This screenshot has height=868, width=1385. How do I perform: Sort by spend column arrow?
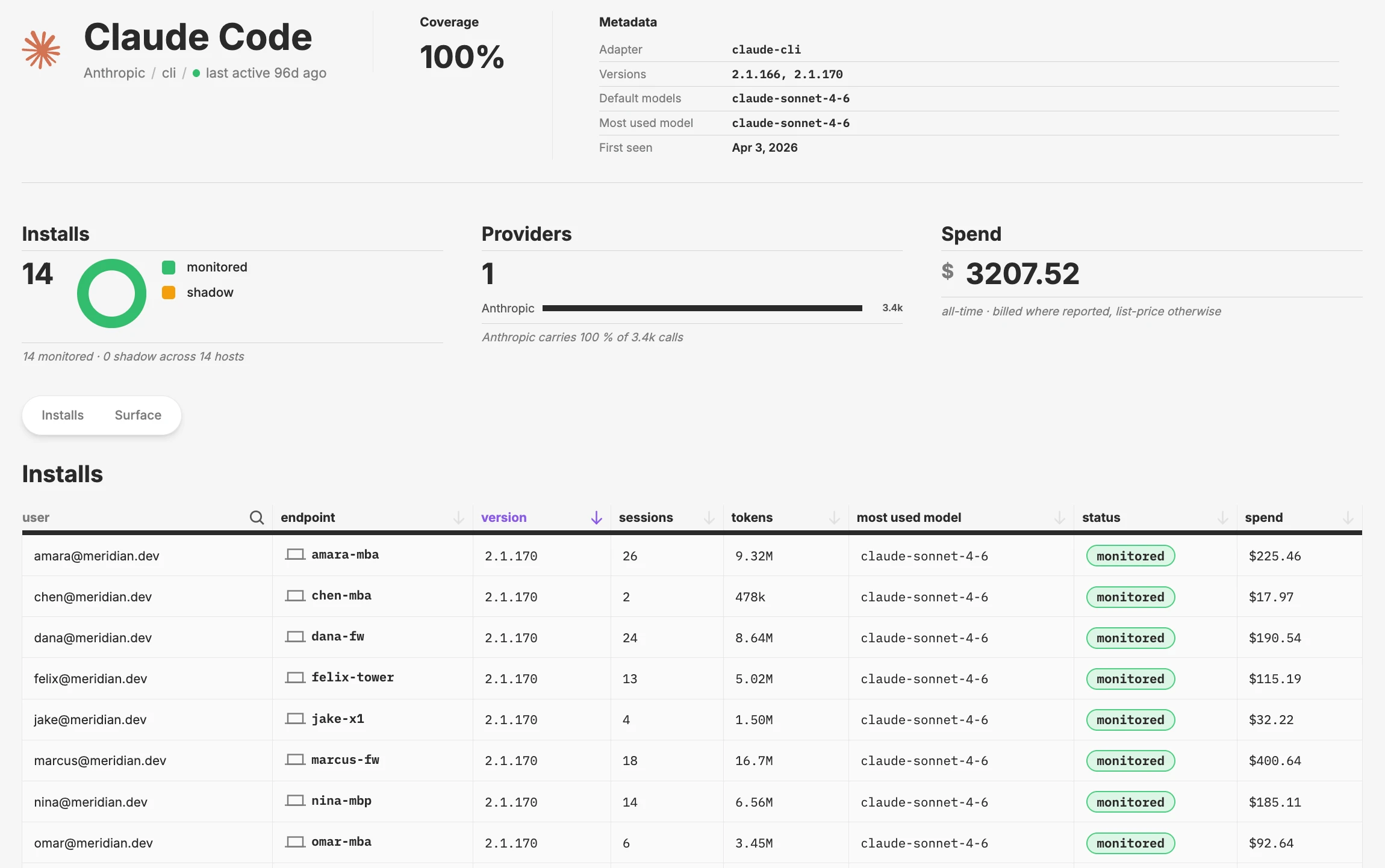point(1348,518)
